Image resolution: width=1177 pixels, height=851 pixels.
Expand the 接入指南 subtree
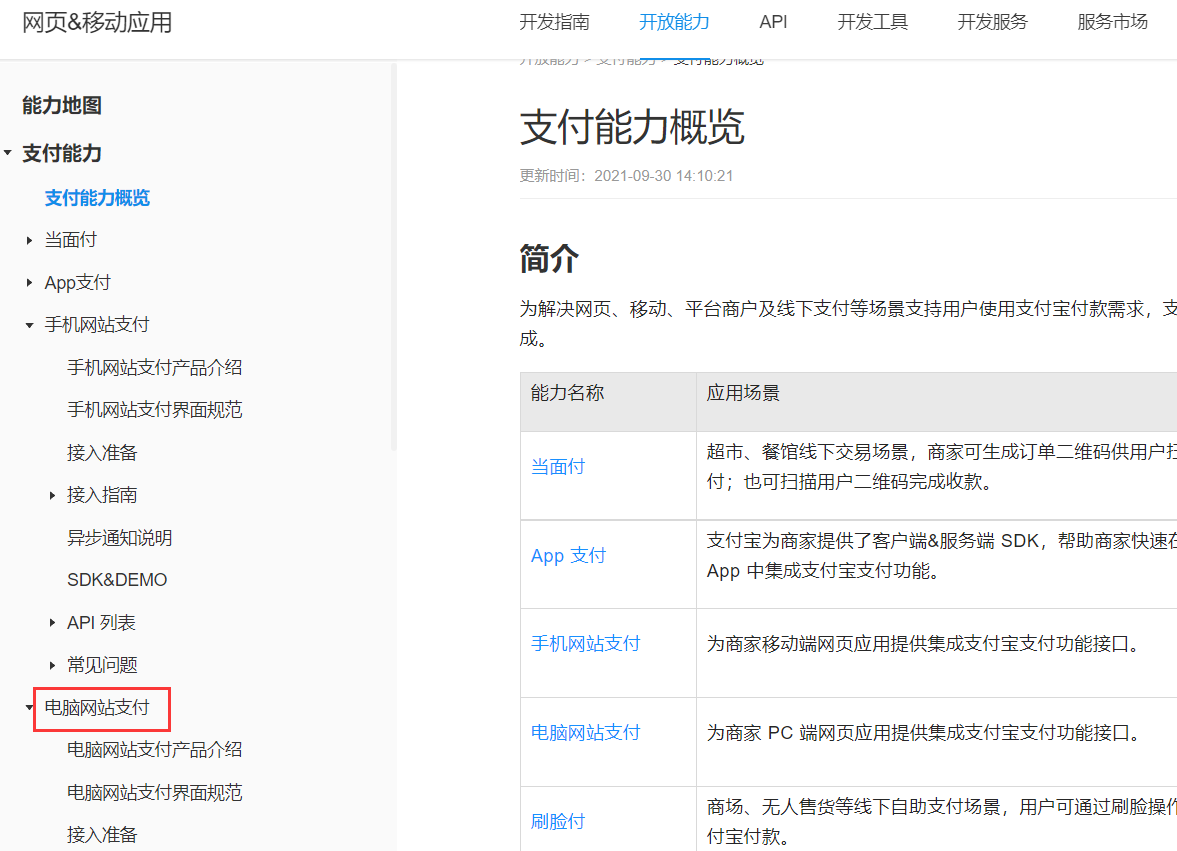pyautogui.click(x=53, y=494)
